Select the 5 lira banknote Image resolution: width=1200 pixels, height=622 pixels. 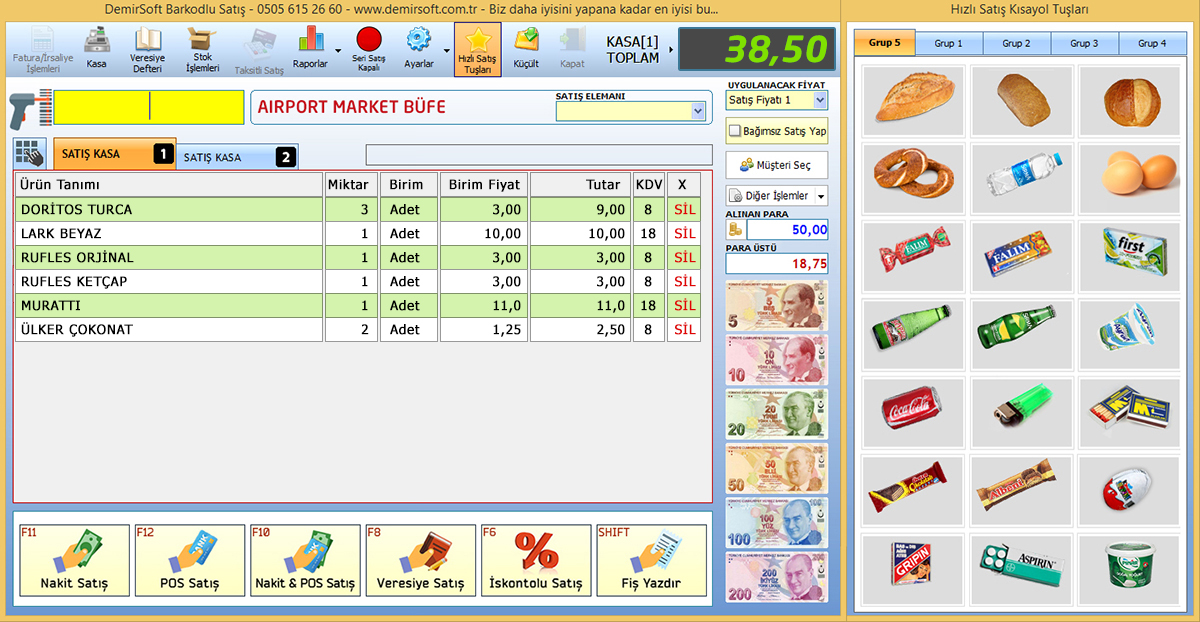tap(777, 306)
